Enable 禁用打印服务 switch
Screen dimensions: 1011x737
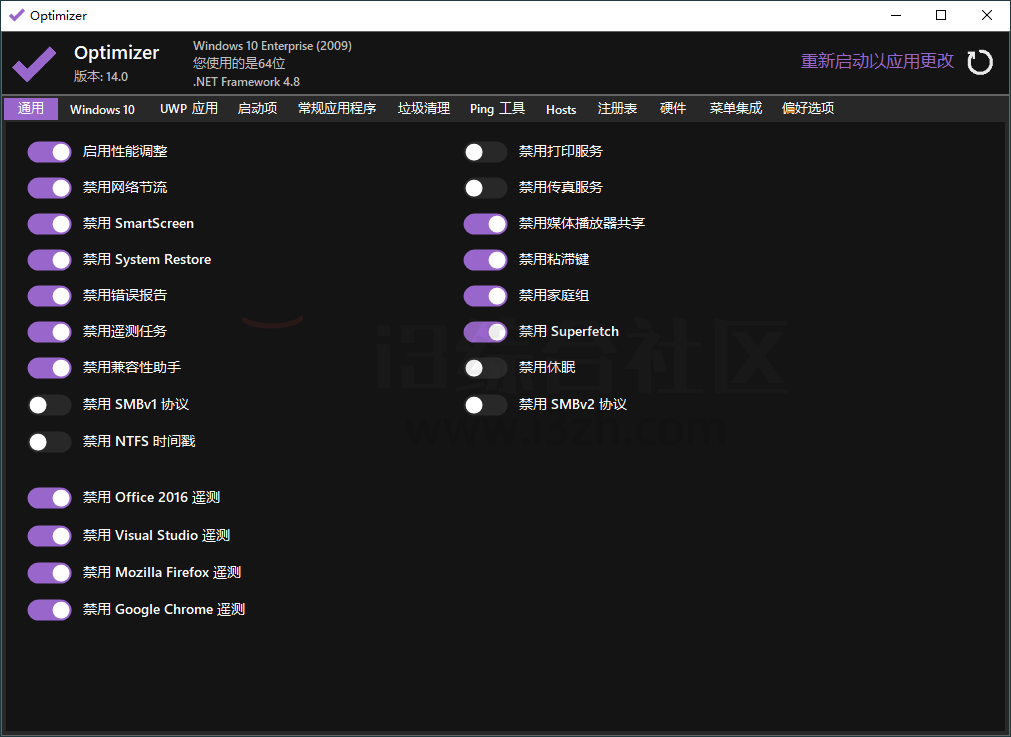(x=486, y=152)
